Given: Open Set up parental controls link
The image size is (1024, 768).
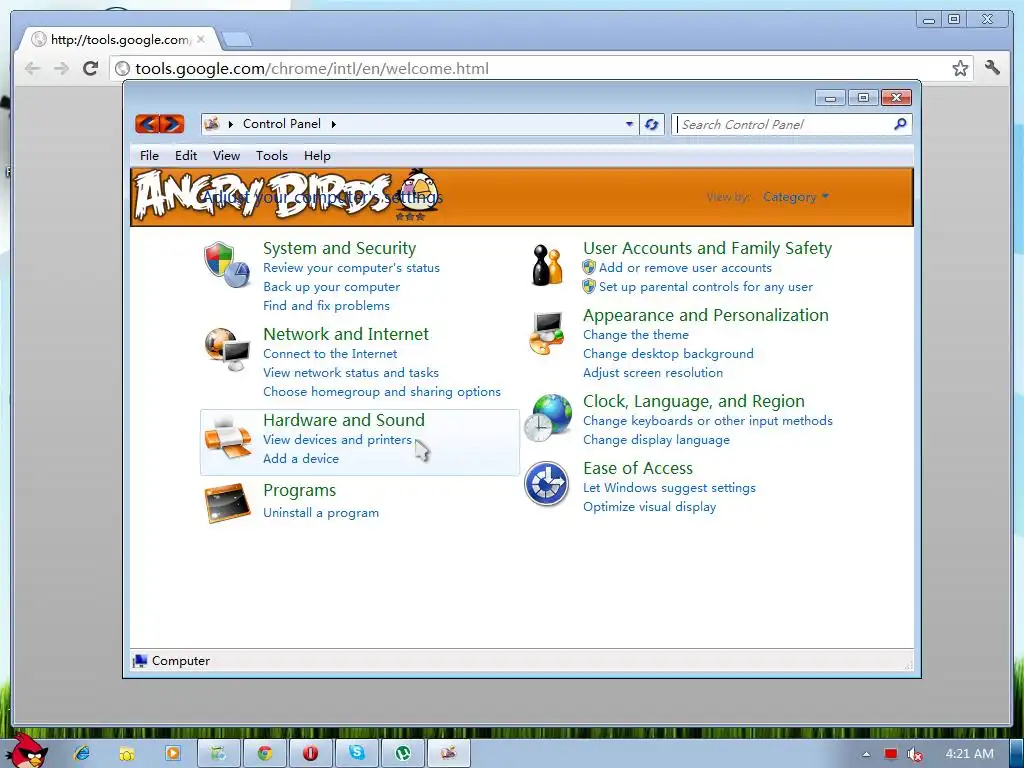Looking at the screenshot, I should pyautogui.click(x=706, y=287).
